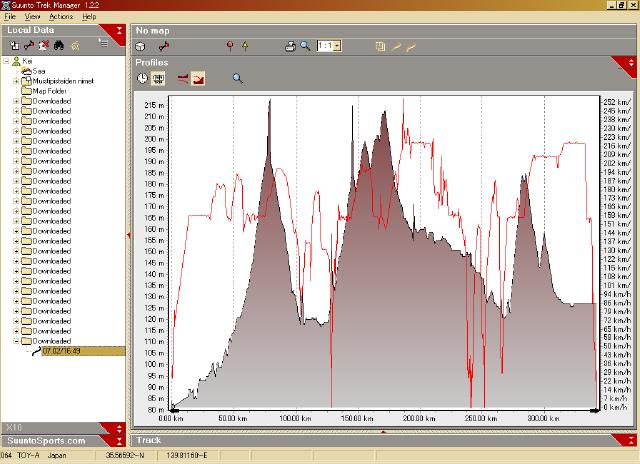This screenshot has width=640, height=464.
Task: Open the Help menu
Action: pos(89,16)
